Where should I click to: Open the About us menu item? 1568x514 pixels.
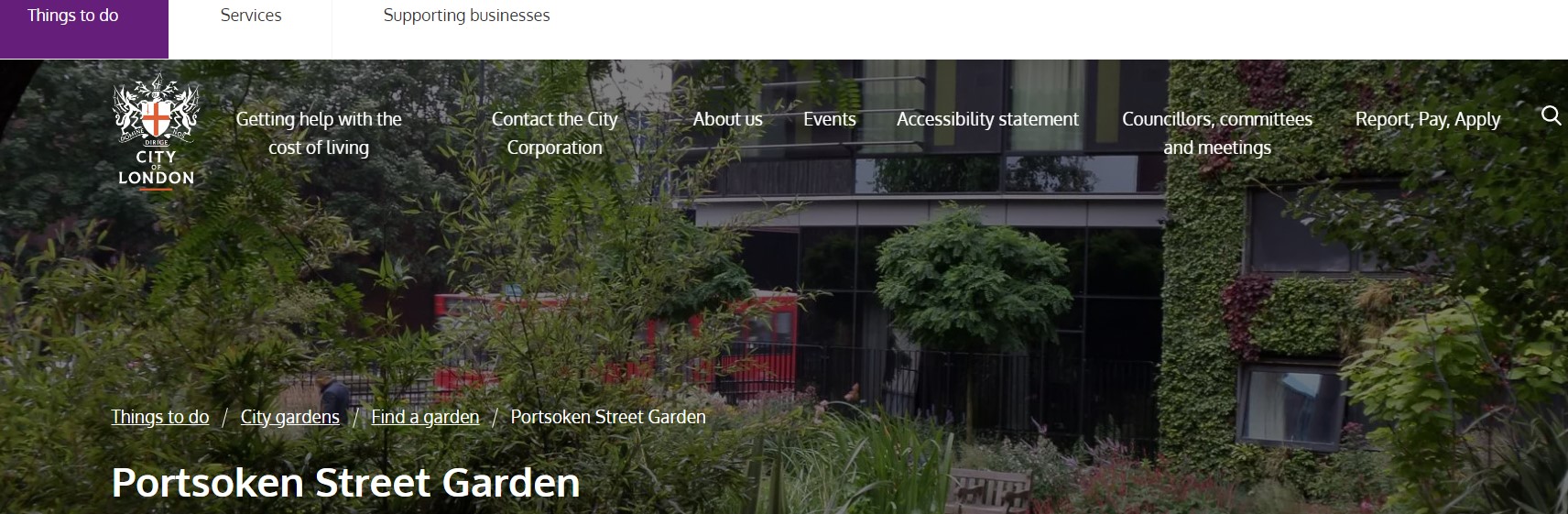(727, 119)
